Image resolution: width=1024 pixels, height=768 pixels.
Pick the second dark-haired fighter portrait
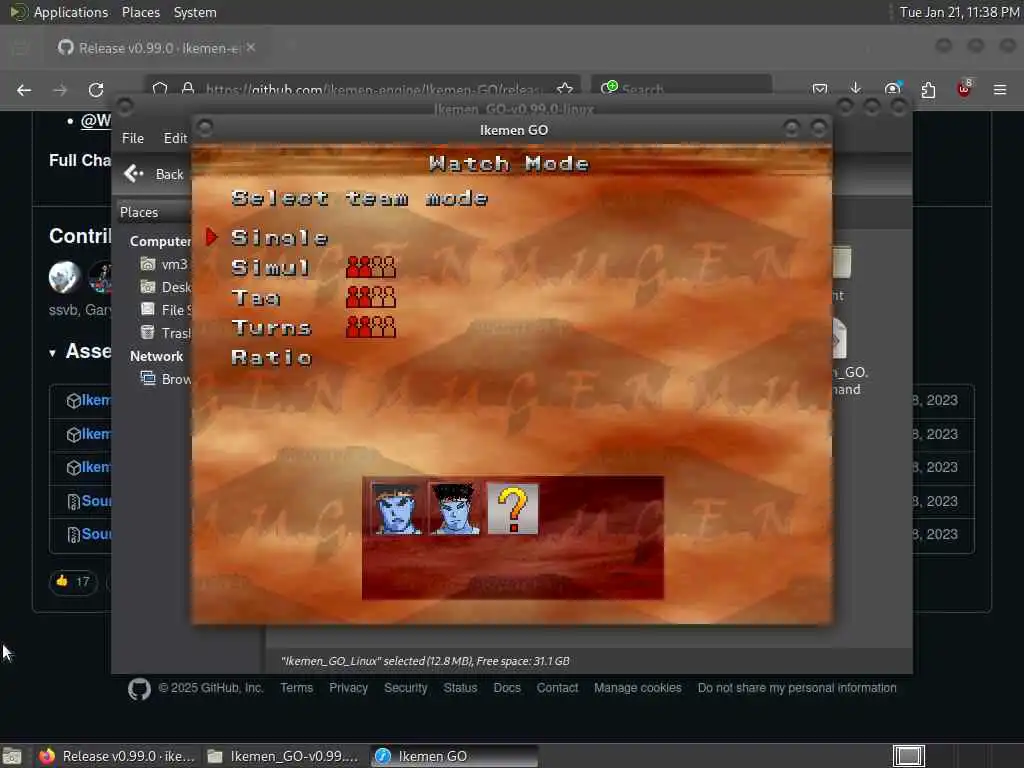(455, 508)
